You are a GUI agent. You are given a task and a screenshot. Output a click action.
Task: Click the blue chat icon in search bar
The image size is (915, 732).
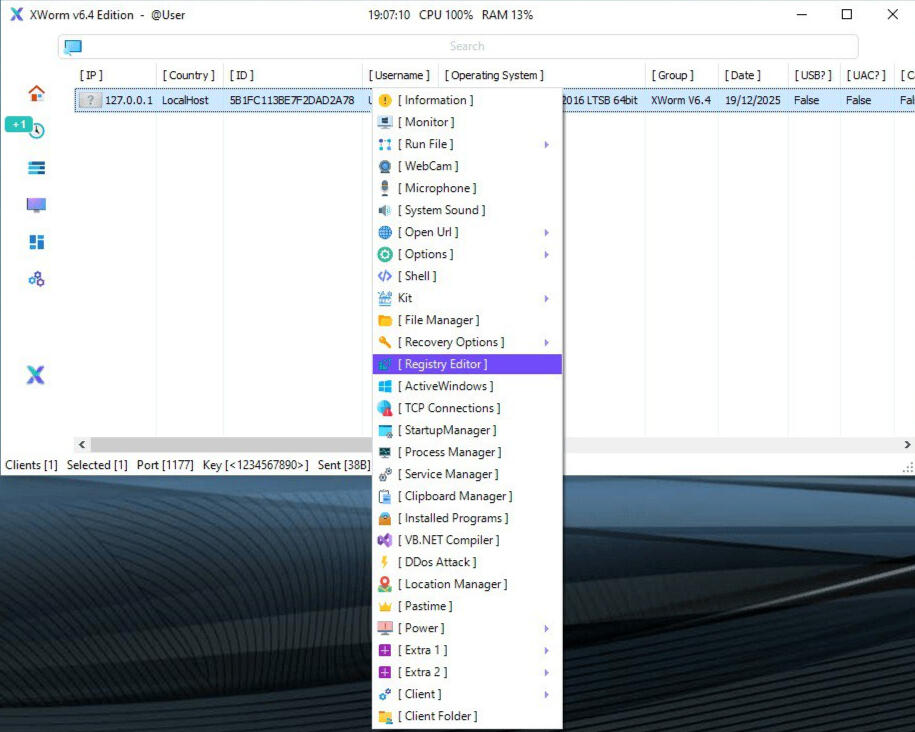tap(73, 47)
